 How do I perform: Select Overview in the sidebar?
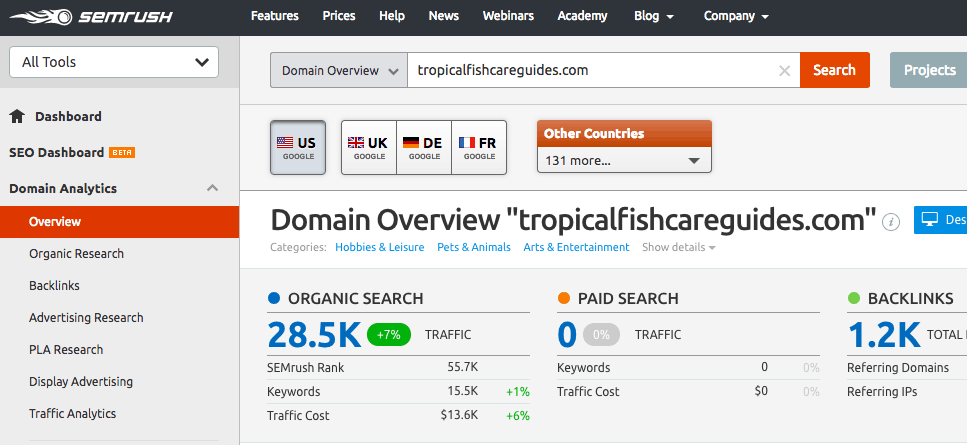[120, 222]
